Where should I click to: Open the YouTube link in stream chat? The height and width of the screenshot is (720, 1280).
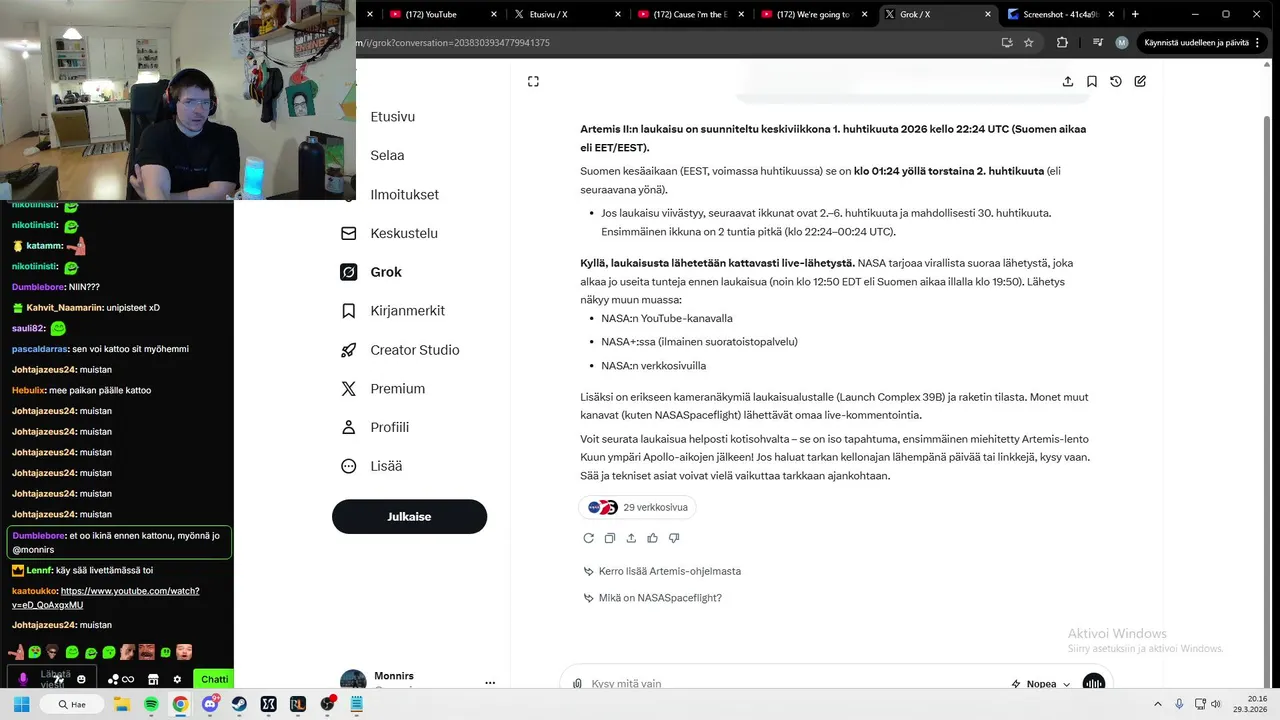105,598
